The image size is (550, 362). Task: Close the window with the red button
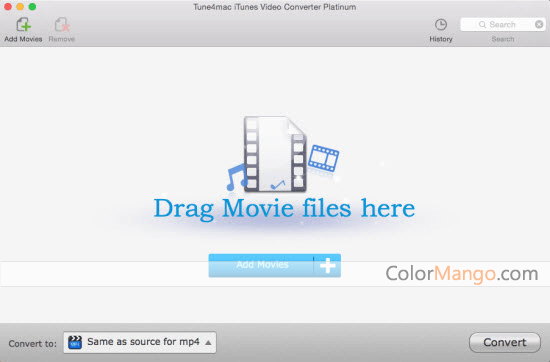(x=8, y=7)
